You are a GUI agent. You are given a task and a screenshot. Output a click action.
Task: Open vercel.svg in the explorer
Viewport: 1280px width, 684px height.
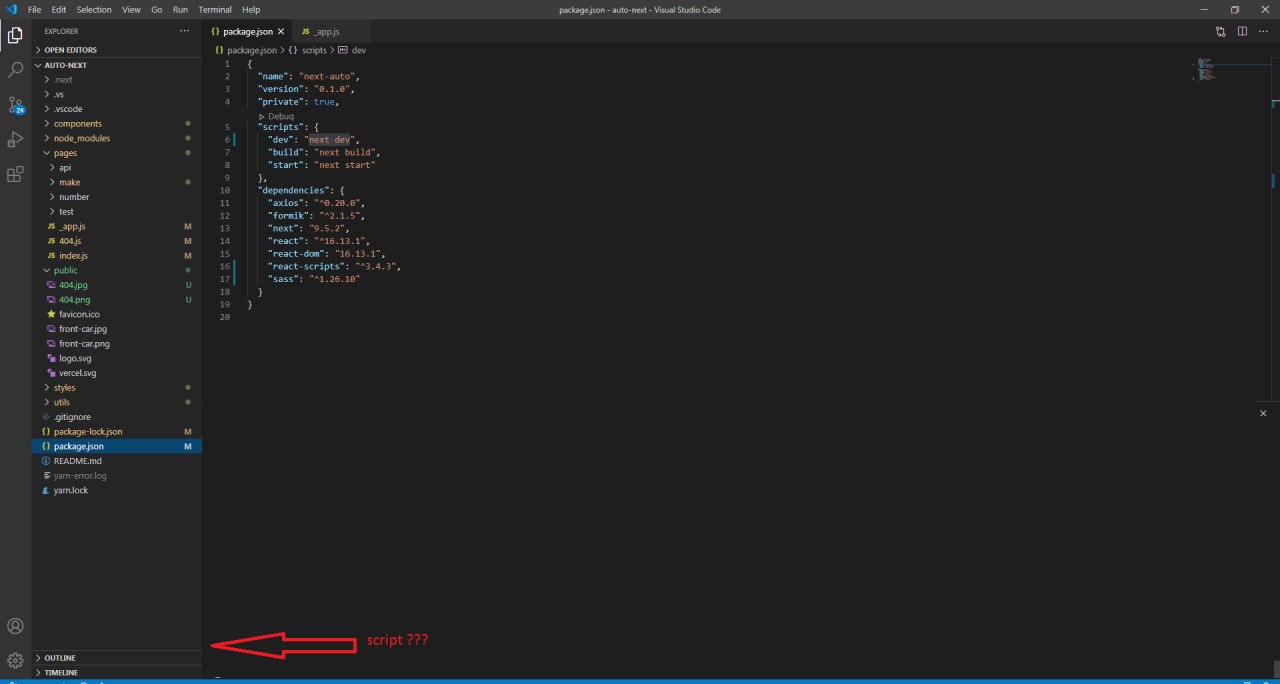pyautogui.click(x=117, y=373)
